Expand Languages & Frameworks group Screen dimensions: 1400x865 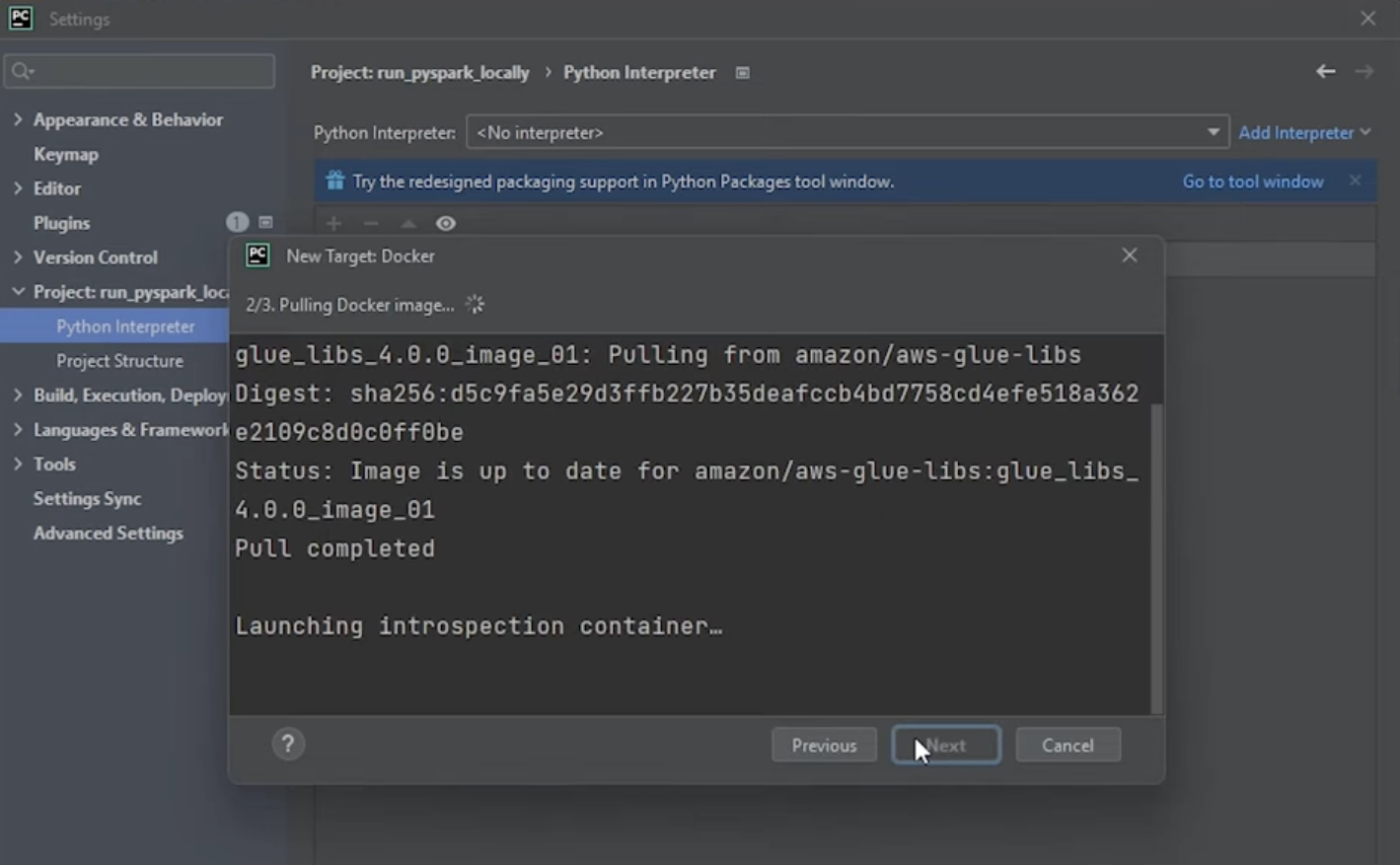(18, 430)
